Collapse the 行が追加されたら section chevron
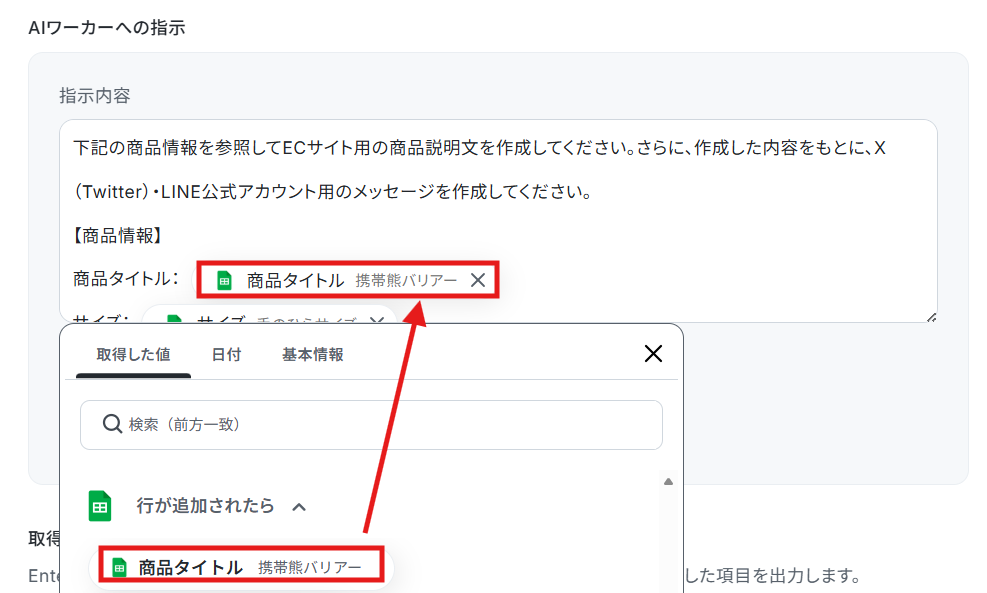 pyautogui.click(x=300, y=507)
